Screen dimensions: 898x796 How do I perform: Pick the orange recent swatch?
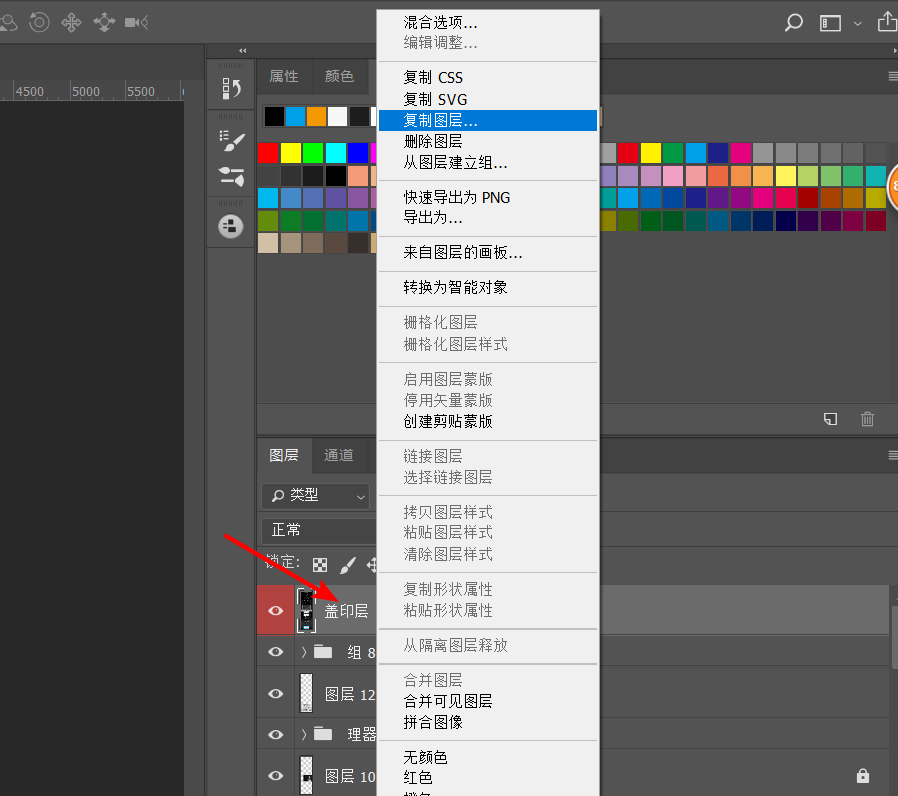[x=316, y=116]
